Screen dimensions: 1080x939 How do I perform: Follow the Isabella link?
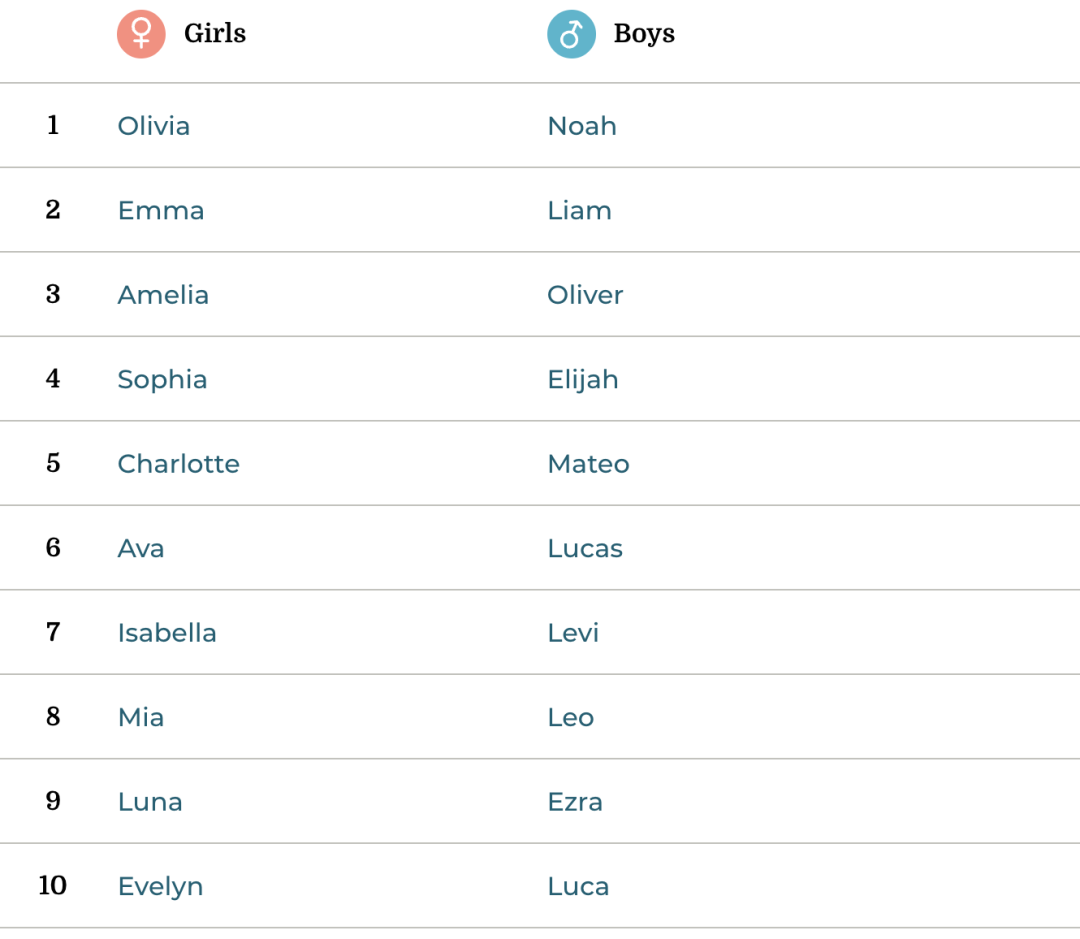point(167,633)
